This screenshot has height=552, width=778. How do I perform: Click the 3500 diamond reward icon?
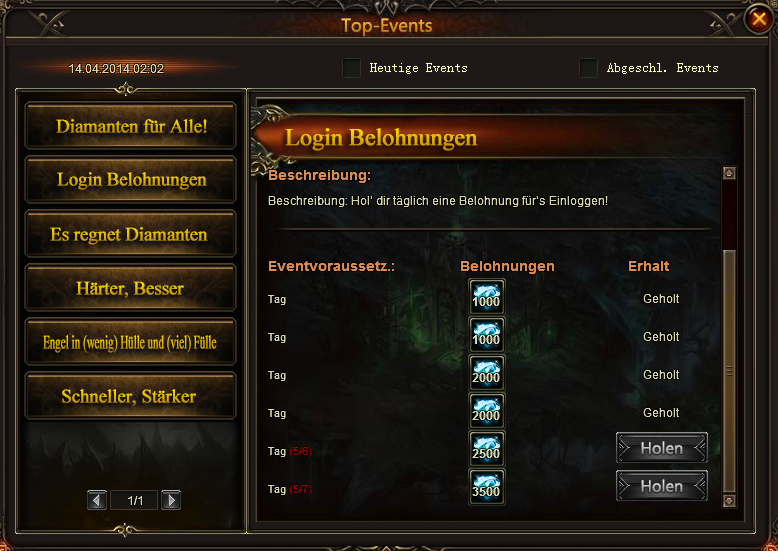pyautogui.click(x=487, y=487)
